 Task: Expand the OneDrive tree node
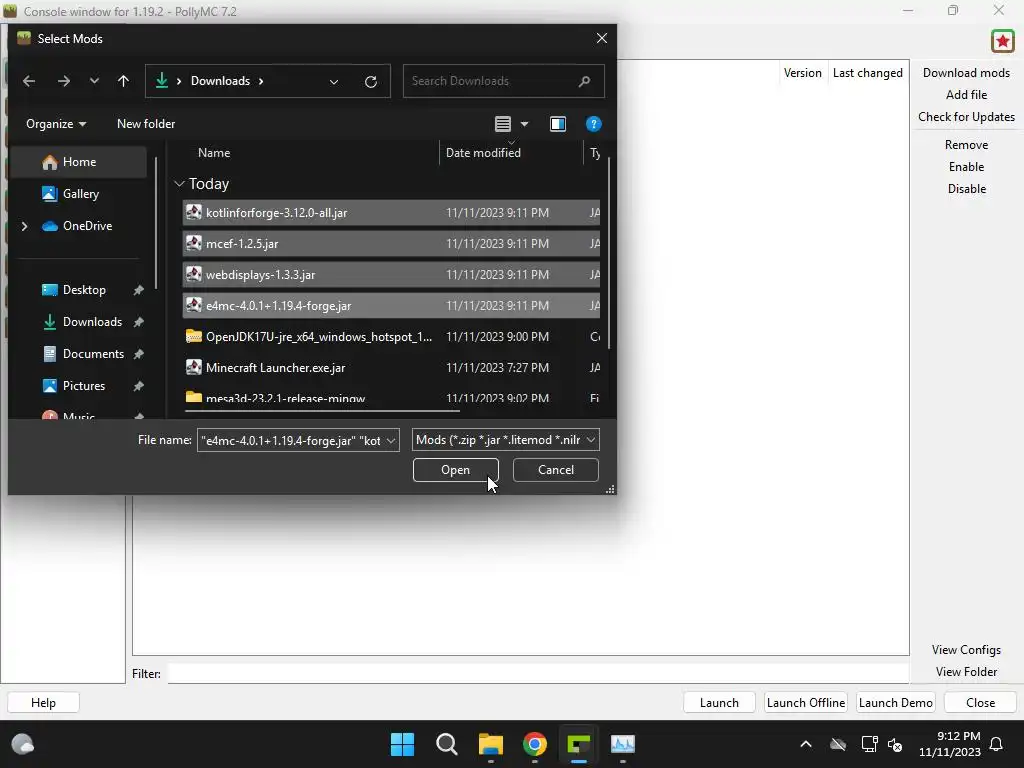[25, 226]
